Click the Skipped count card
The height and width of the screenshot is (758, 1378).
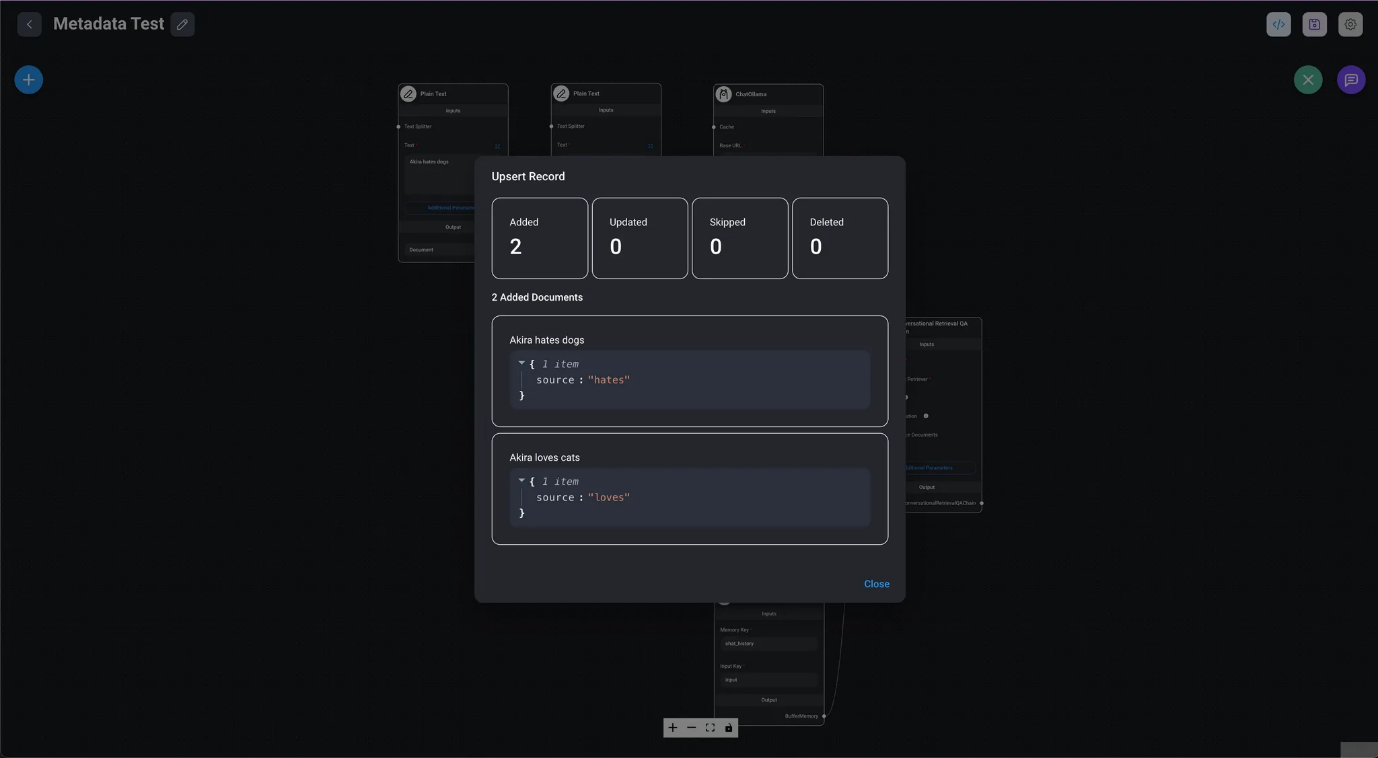click(x=739, y=238)
